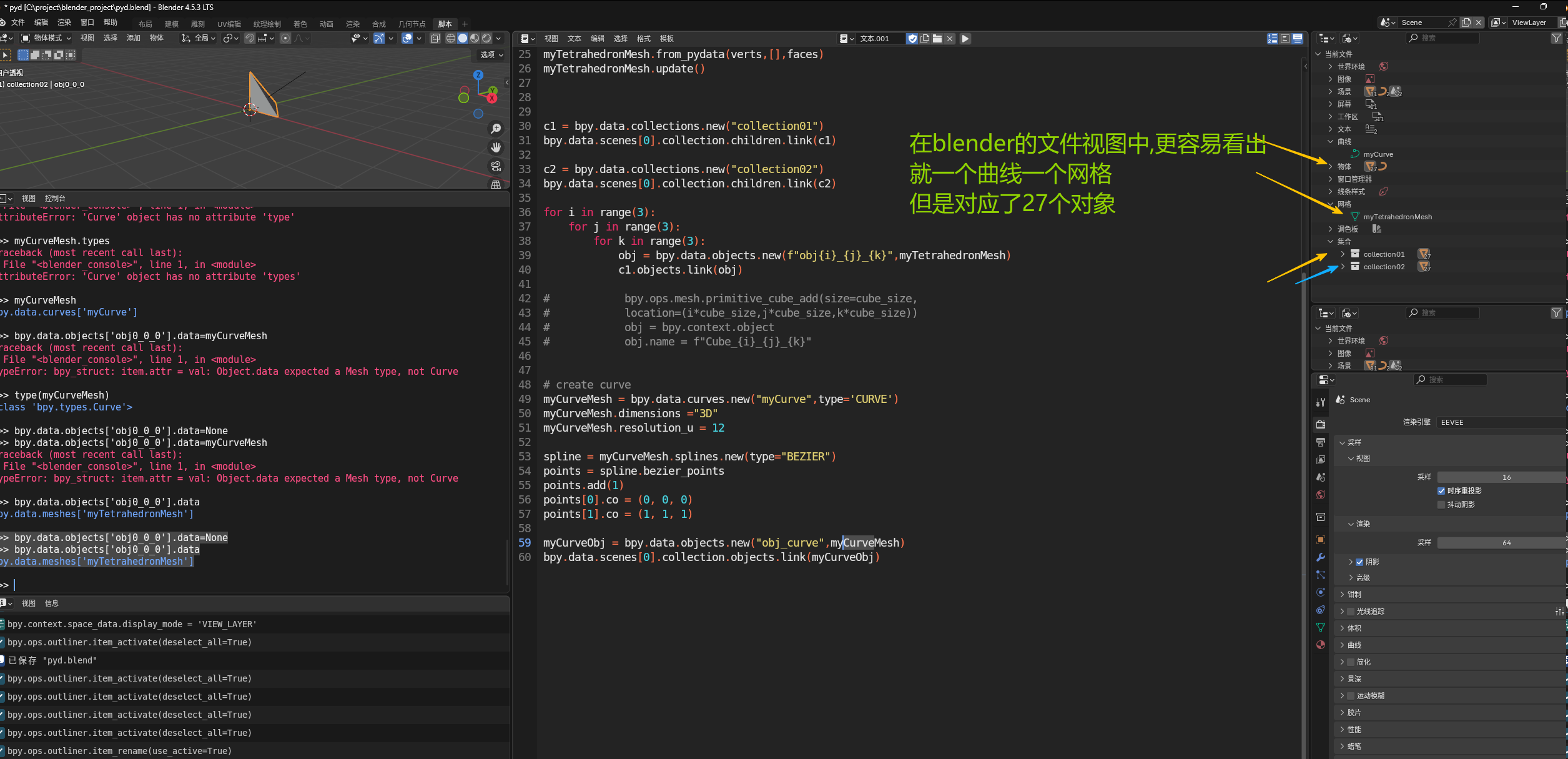Open the World properties tab
Viewport: 1568px width, 759px height.
click(1320, 495)
